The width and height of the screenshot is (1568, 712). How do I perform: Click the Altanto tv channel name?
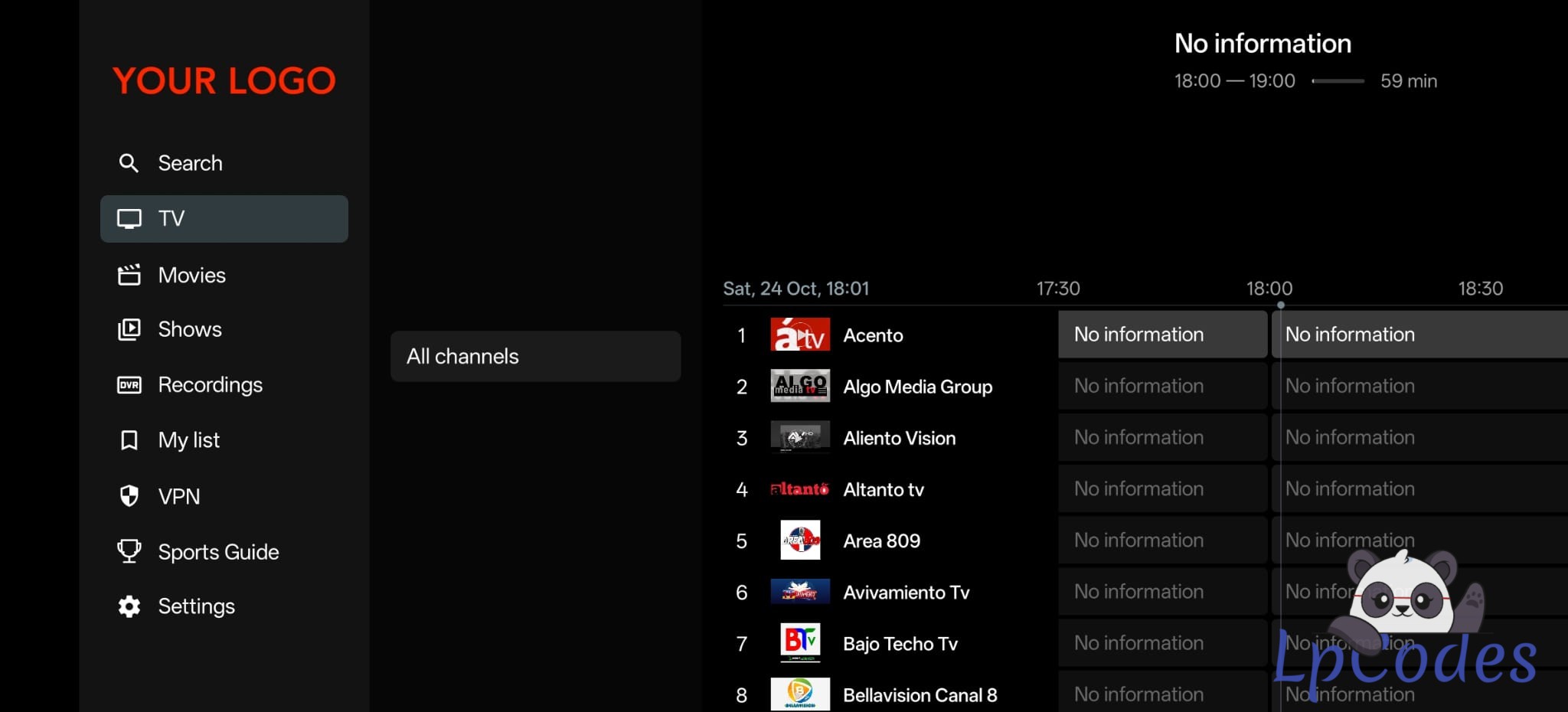884,489
